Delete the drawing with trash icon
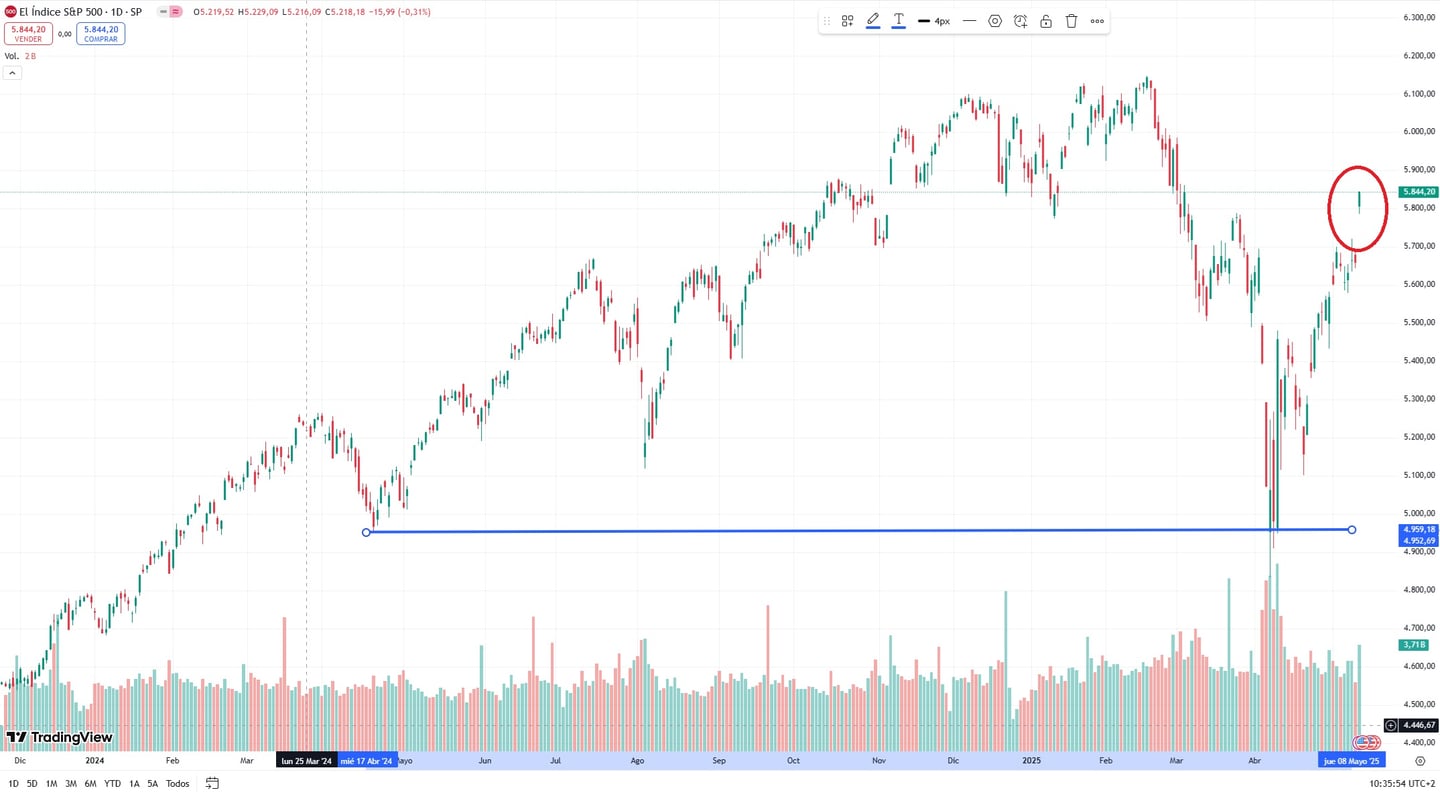Screen dimensions: 1440x795 click(x=1072, y=21)
